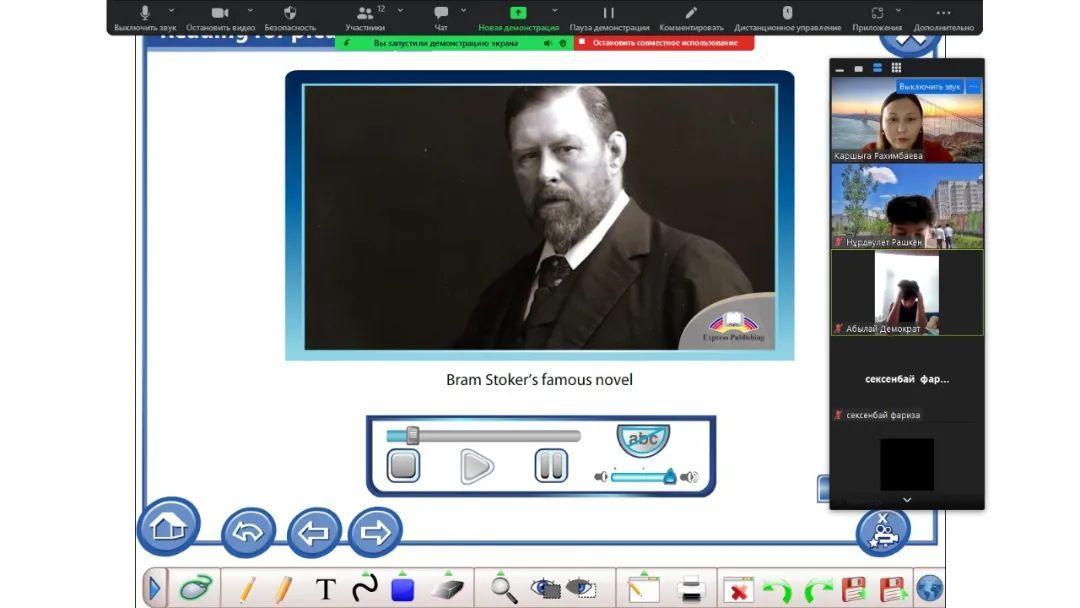
Task: Open the notes page with pencil icon
Action: 643,589
